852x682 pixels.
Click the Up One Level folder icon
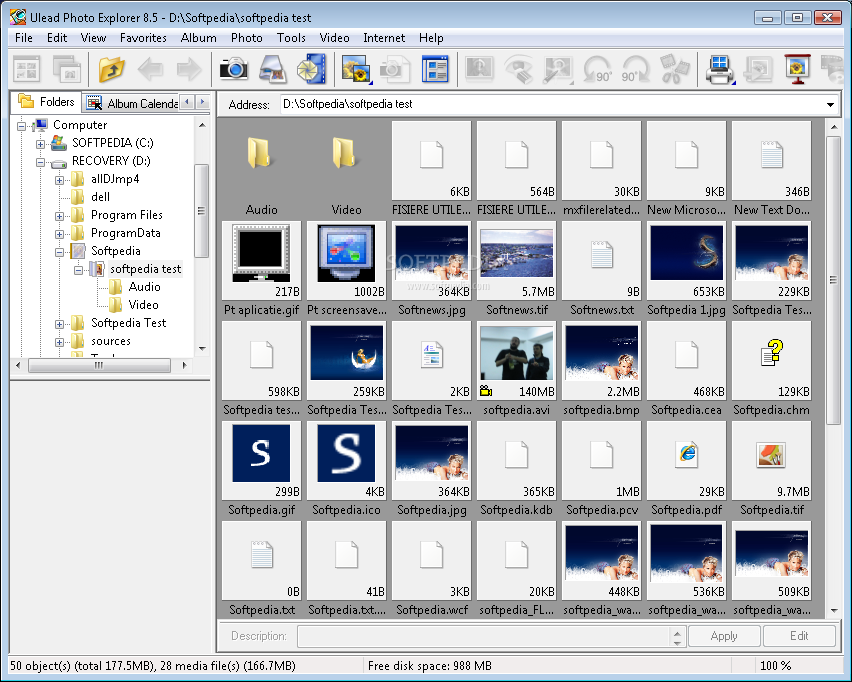[x=111, y=70]
